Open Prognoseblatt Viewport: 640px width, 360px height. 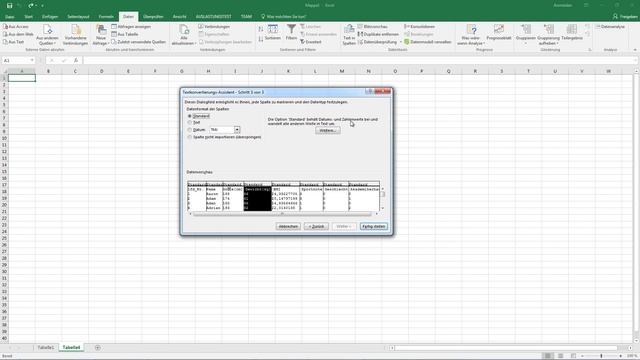pyautogui.click(x=499, y=32)
